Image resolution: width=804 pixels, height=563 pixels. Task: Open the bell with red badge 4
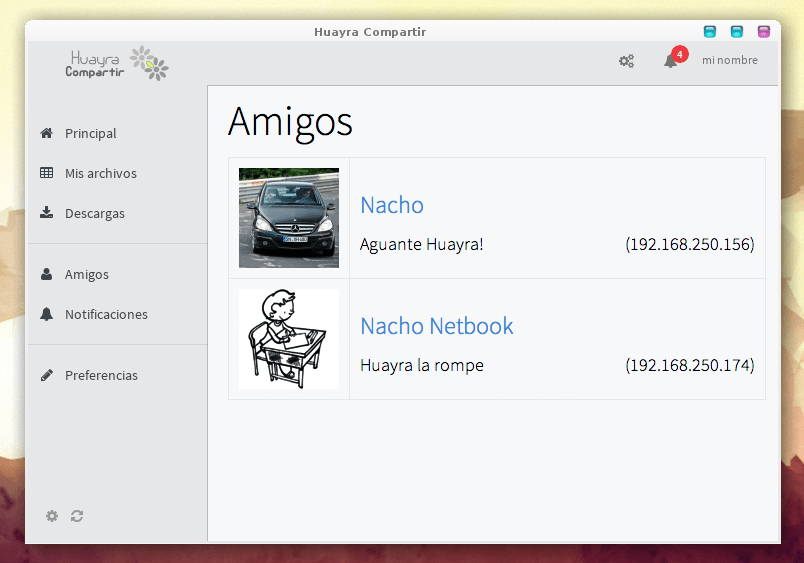671,61
